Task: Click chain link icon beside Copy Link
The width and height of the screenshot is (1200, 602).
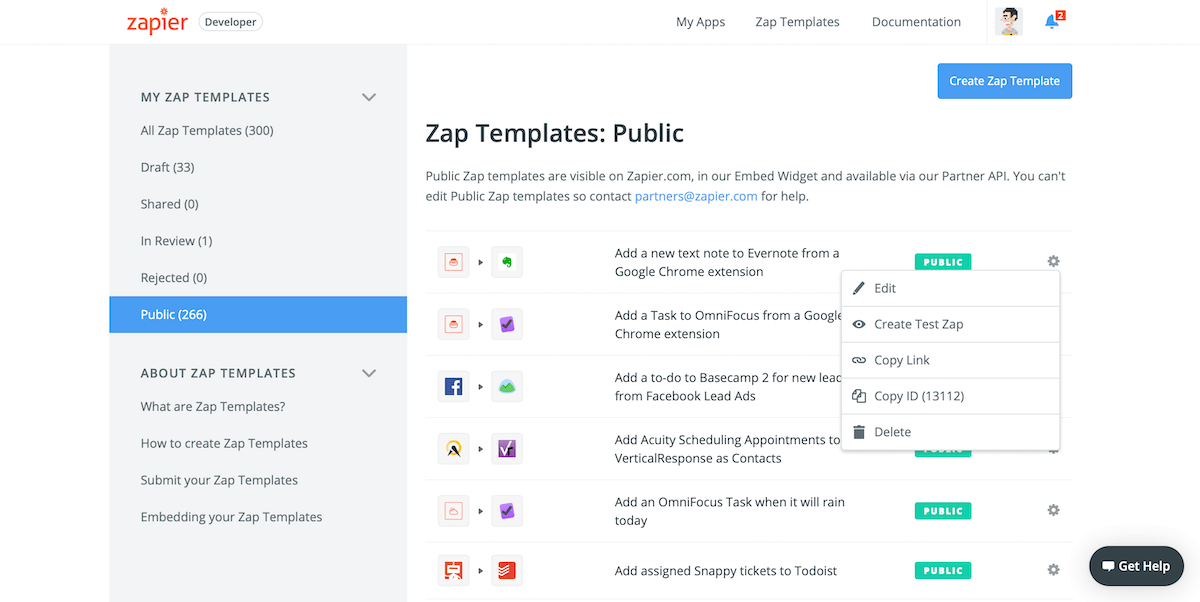Action: [x=858, y=360]
